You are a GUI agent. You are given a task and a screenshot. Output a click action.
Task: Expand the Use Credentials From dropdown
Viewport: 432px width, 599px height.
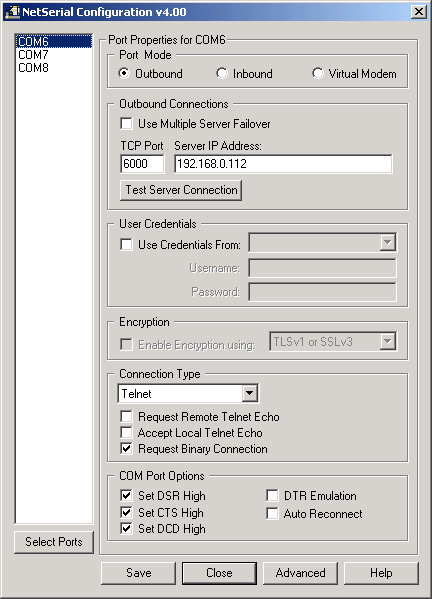tap(387, 242)
